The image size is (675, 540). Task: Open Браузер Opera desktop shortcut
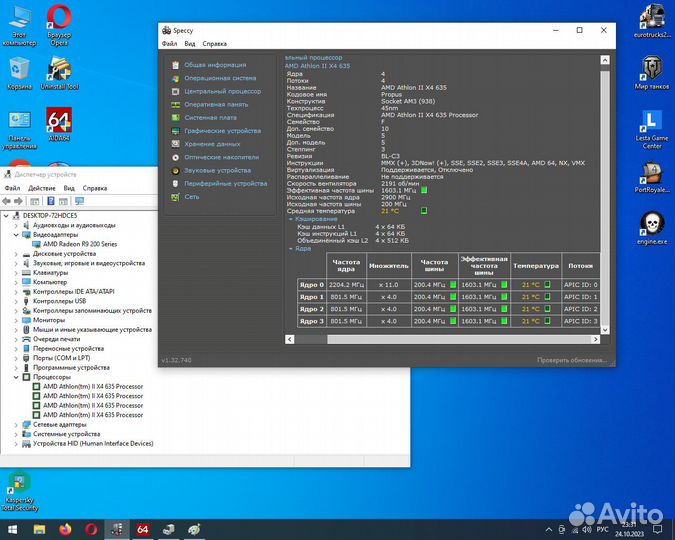[x=59, y=25]
